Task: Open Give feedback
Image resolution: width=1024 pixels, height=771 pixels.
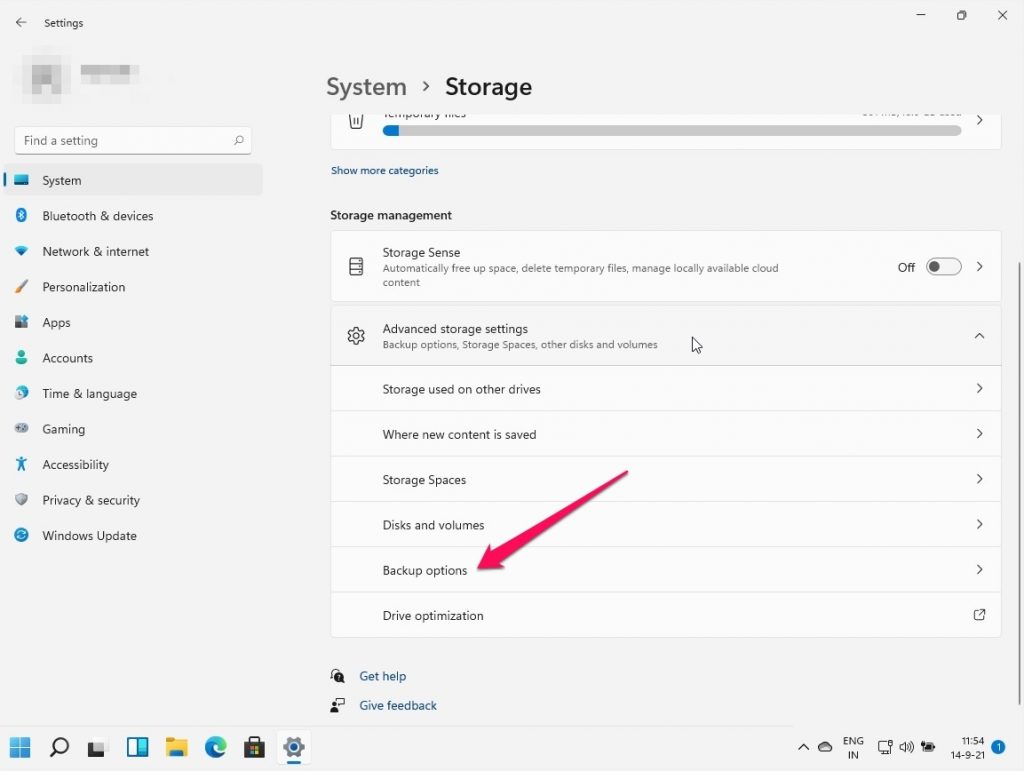Action: point(397,705)
